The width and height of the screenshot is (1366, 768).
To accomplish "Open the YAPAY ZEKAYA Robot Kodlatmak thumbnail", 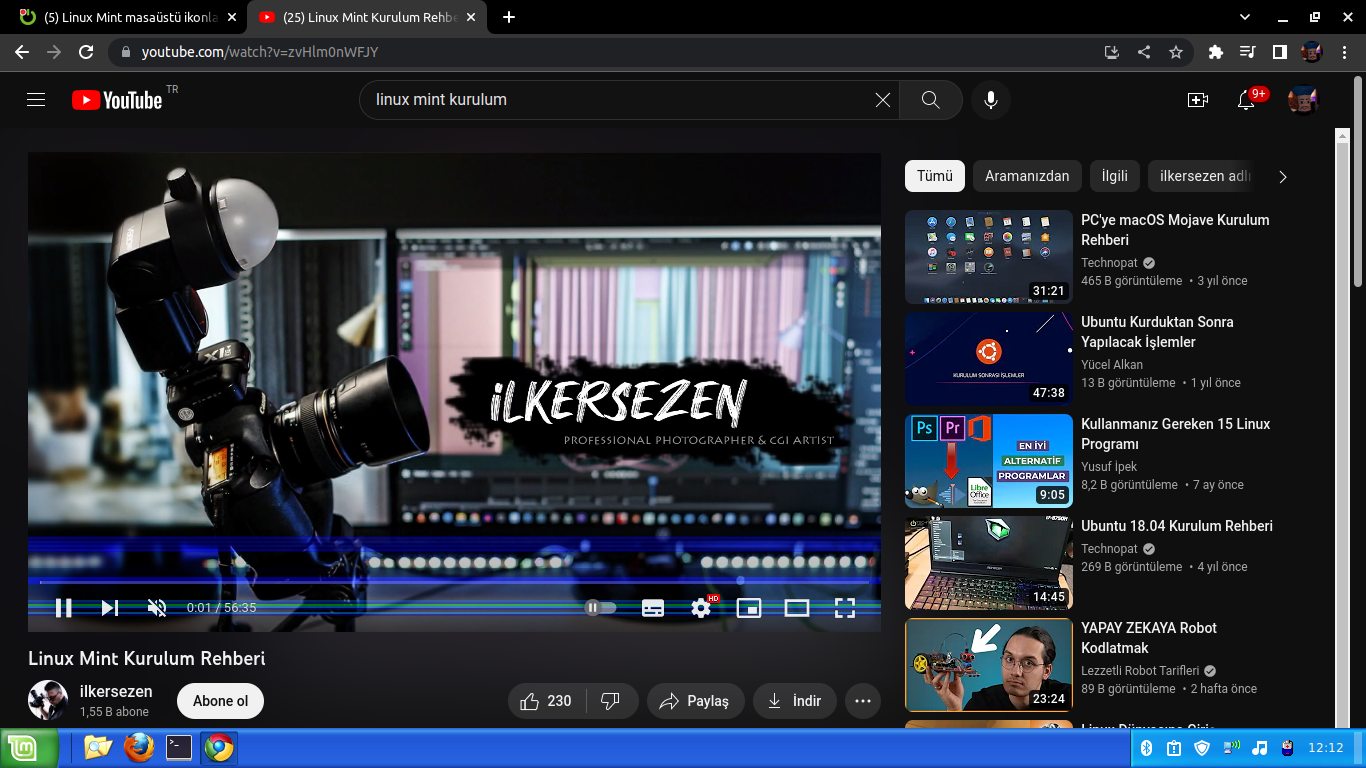I will 989,665.
